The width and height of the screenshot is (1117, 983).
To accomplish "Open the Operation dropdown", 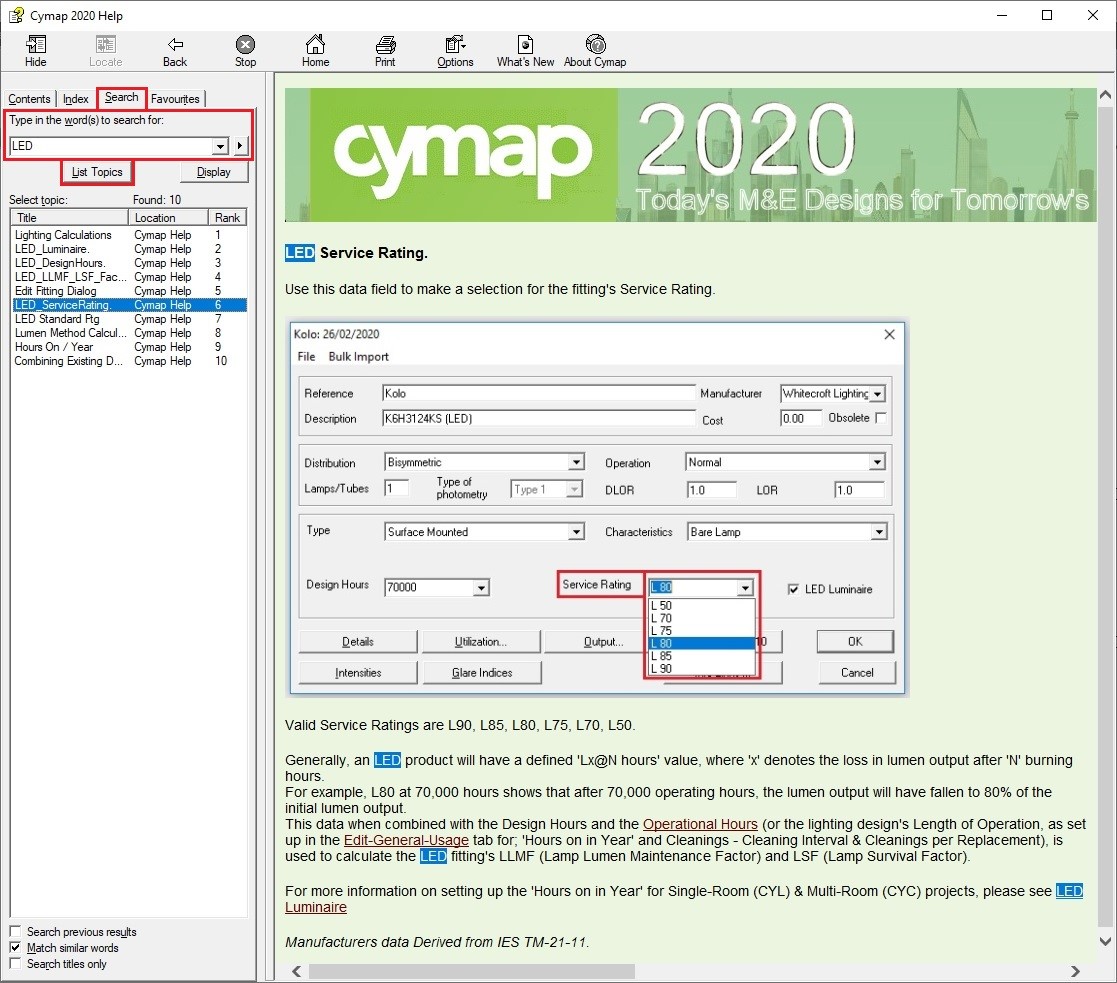I will tap(877, 462).
